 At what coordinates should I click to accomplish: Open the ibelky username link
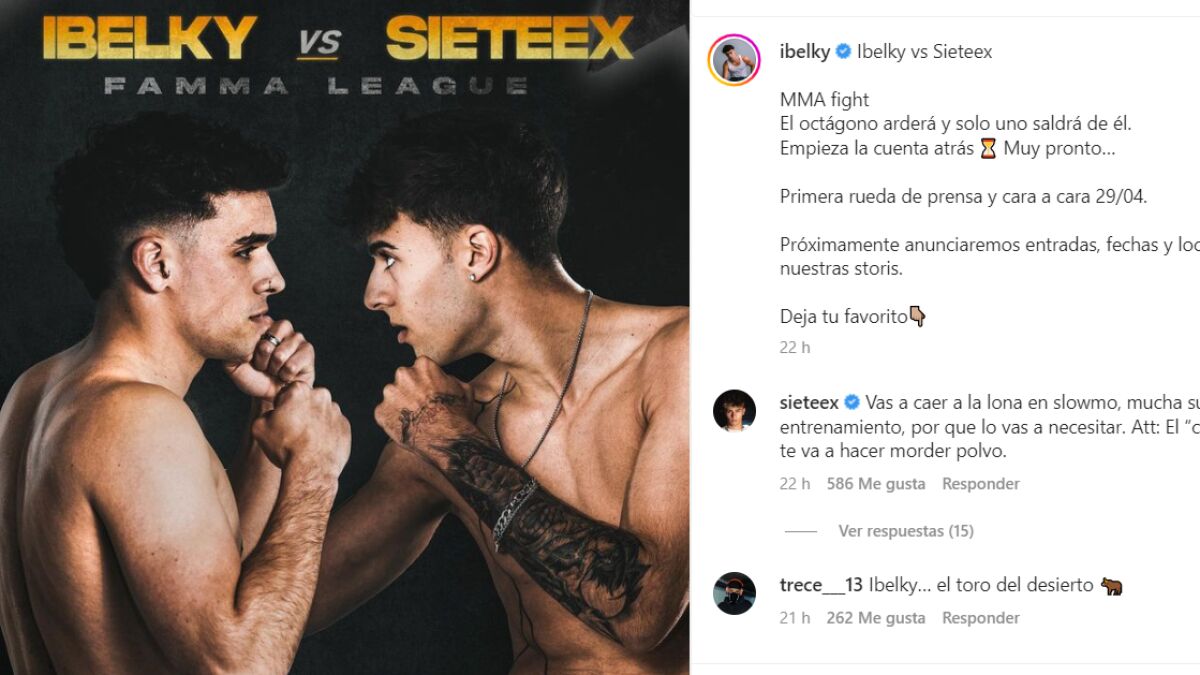805,52
